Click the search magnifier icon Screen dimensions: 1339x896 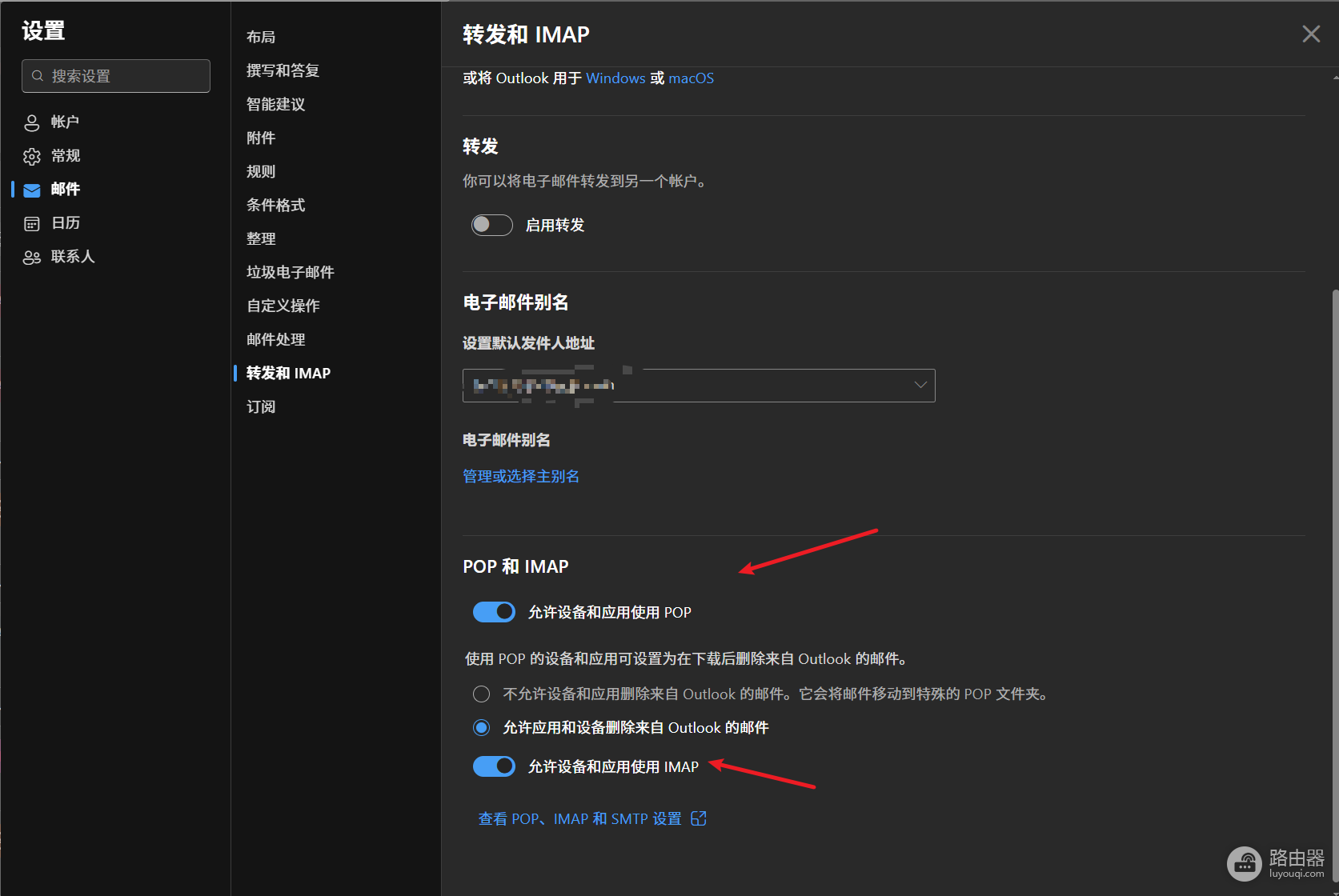(x=38, y=76)
